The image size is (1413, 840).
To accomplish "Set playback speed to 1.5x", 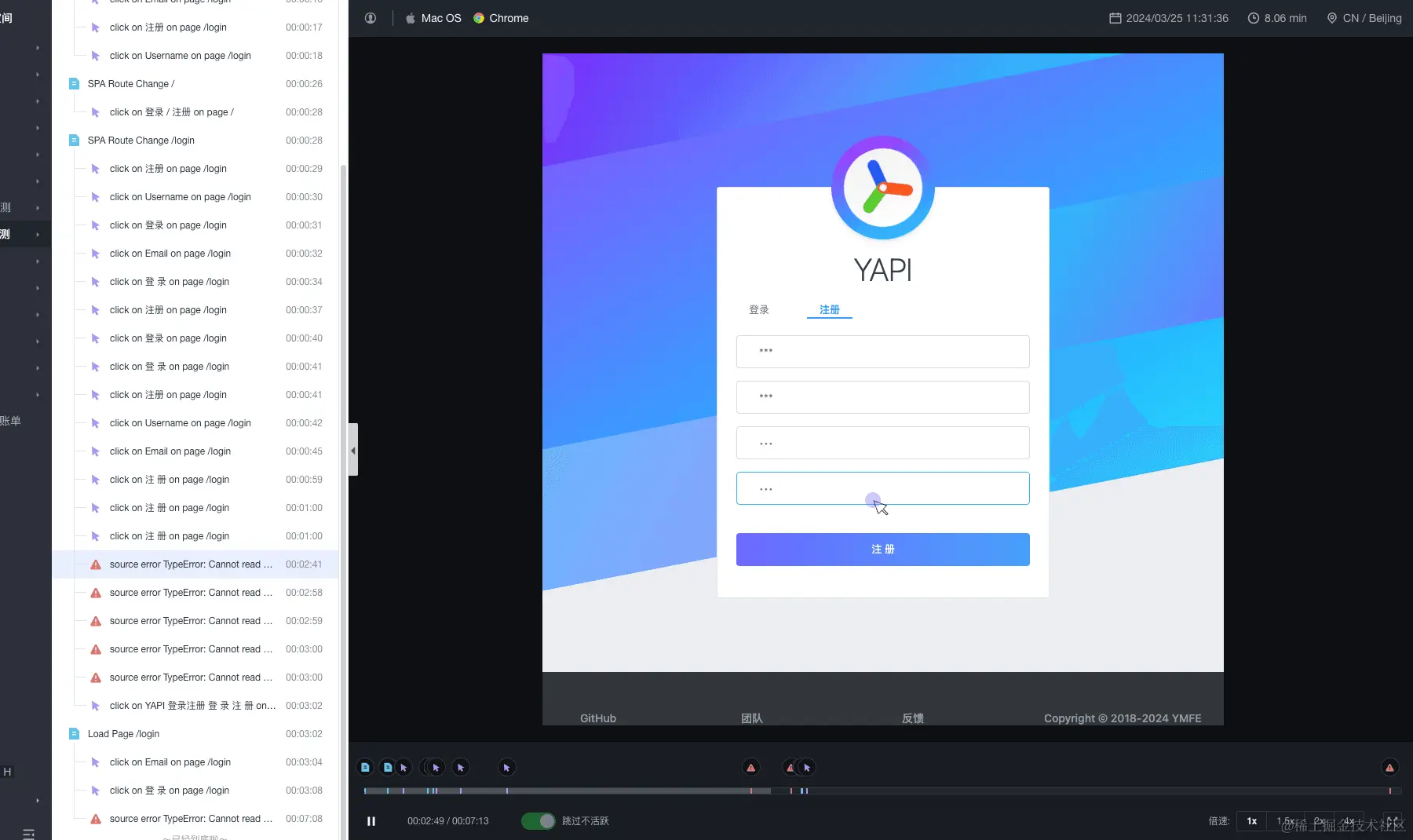I will click(x=1285, y=821).
